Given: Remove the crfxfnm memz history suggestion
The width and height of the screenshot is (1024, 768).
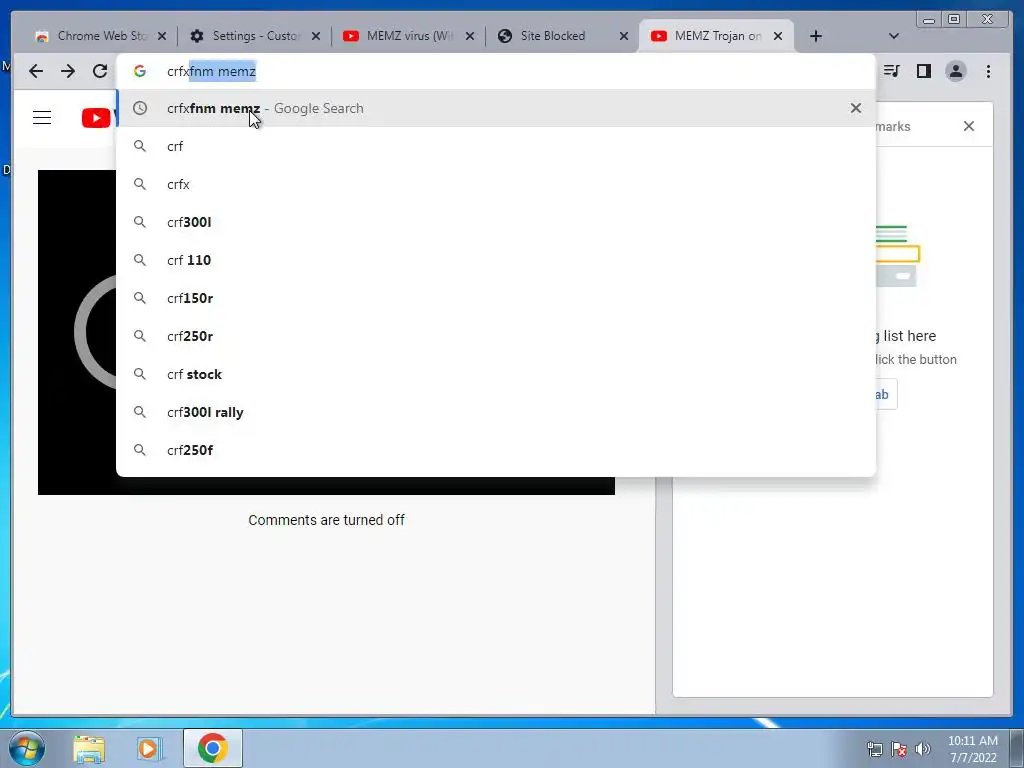Looking at the screenshot, I should 856,108.
